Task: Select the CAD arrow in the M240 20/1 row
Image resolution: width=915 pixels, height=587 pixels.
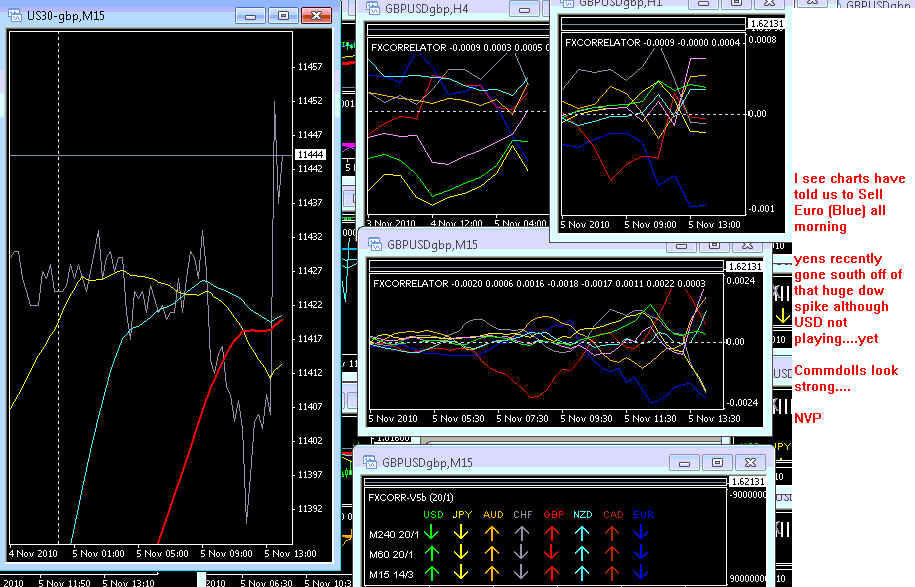Action: [x=612, y=532]
